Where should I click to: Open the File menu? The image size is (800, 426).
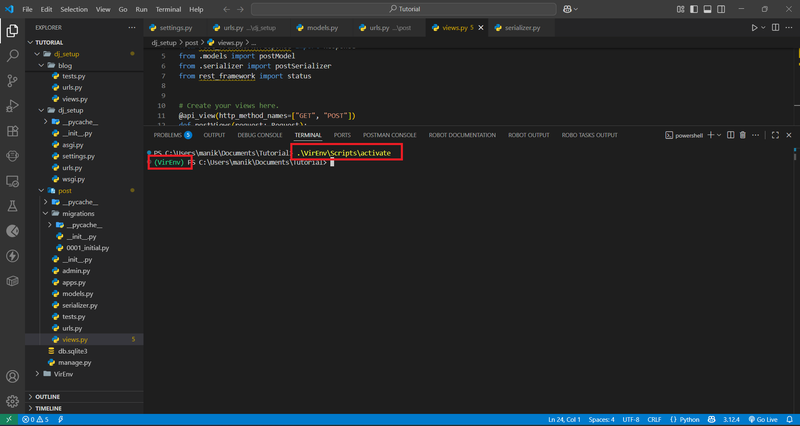[28, 9]
